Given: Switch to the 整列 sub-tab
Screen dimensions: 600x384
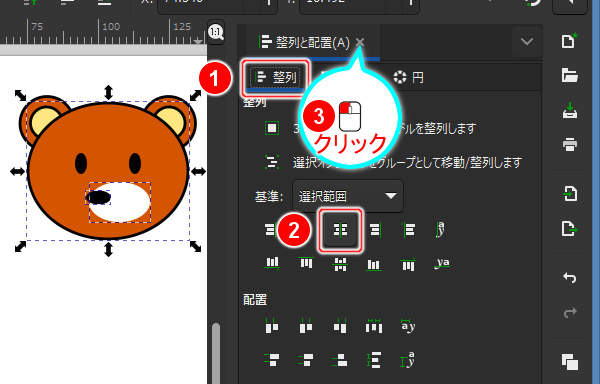Looking at the screenshot, I should point(276,78).
